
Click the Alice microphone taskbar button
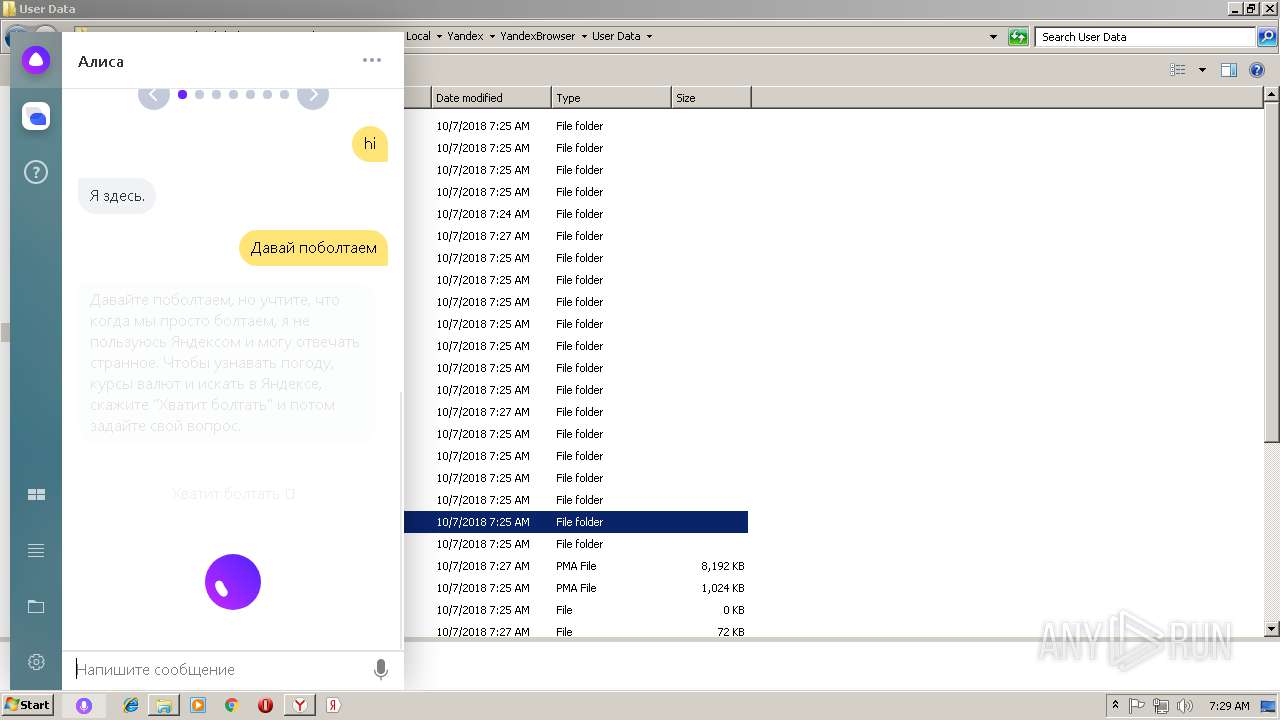[x=84, y=706]
